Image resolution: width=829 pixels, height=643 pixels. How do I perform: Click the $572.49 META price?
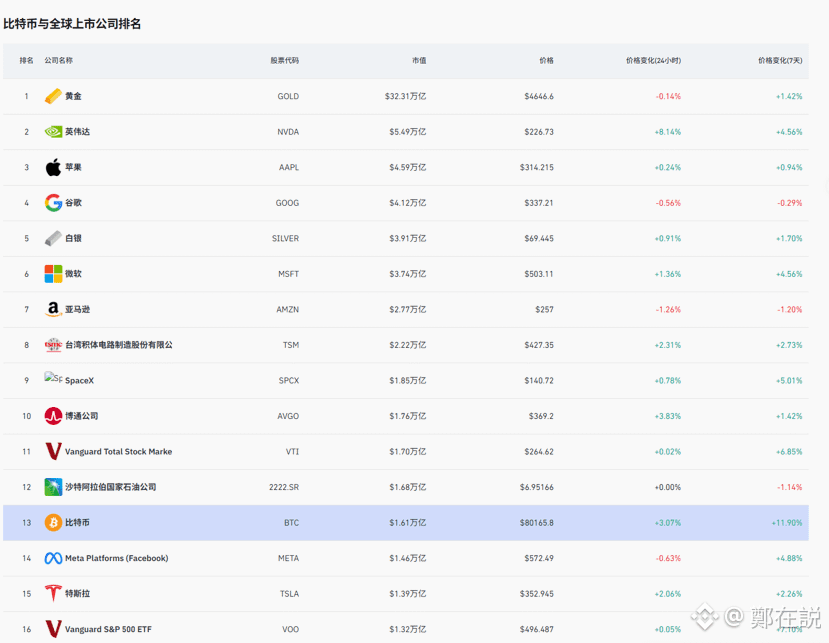(x=539, y=558)
